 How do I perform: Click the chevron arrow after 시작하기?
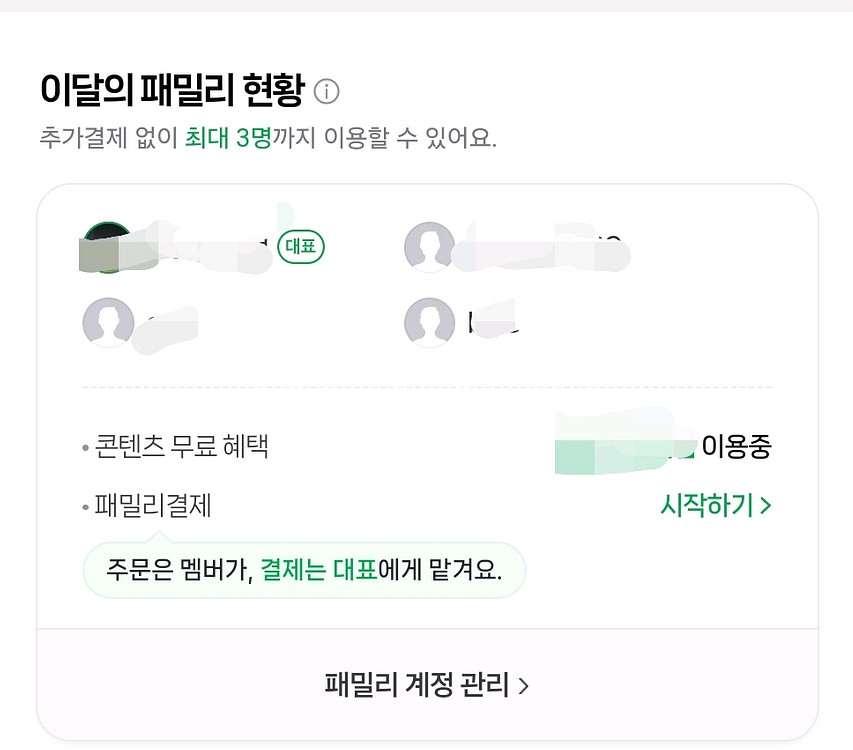[765, 505]
